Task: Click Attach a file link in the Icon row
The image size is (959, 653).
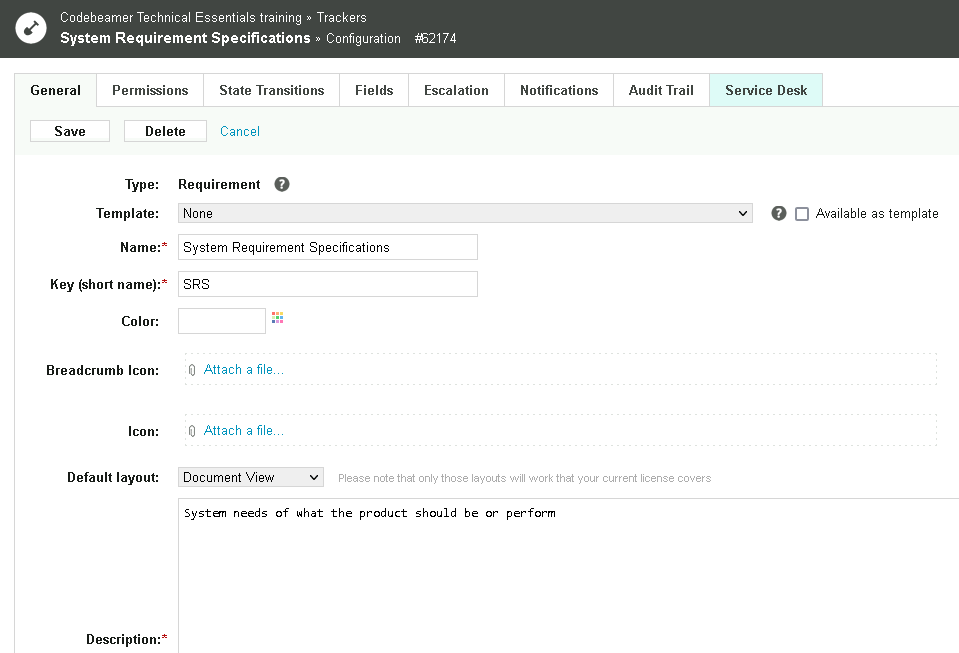Action: tap(243, 430)
